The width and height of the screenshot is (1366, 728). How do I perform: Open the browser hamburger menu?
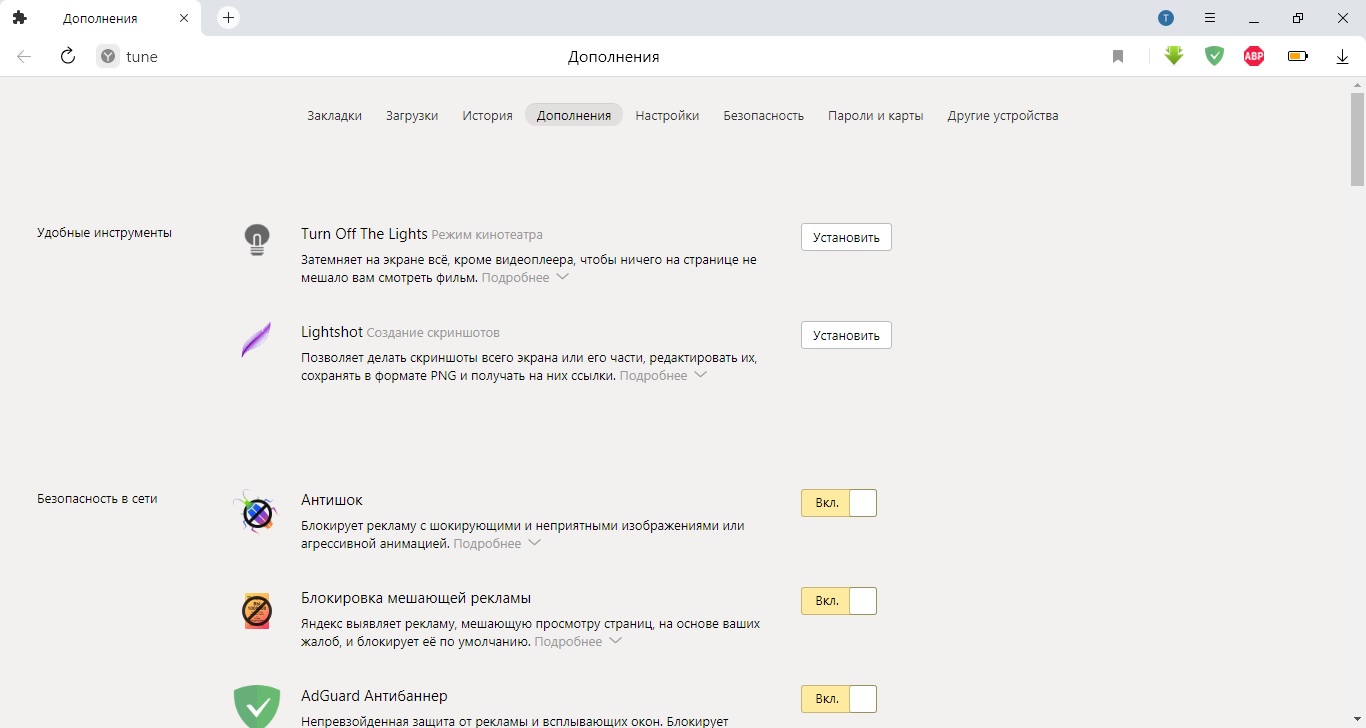pyautogui.click(x=1210, y=18)
